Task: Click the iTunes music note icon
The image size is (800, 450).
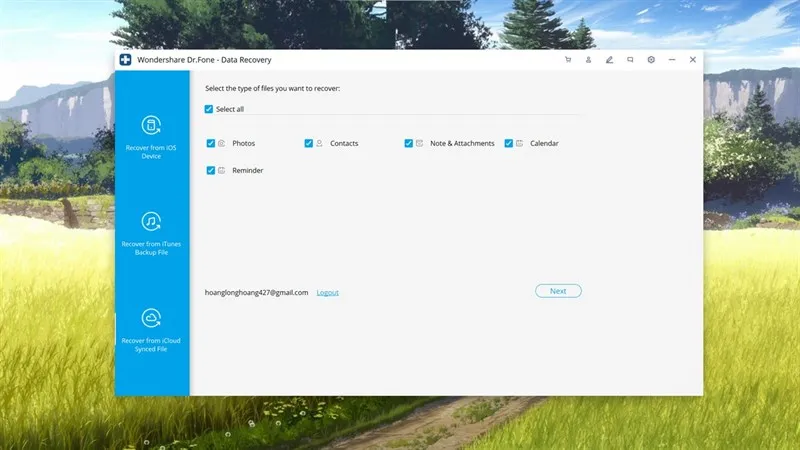Action: click(x=152, y=221)
